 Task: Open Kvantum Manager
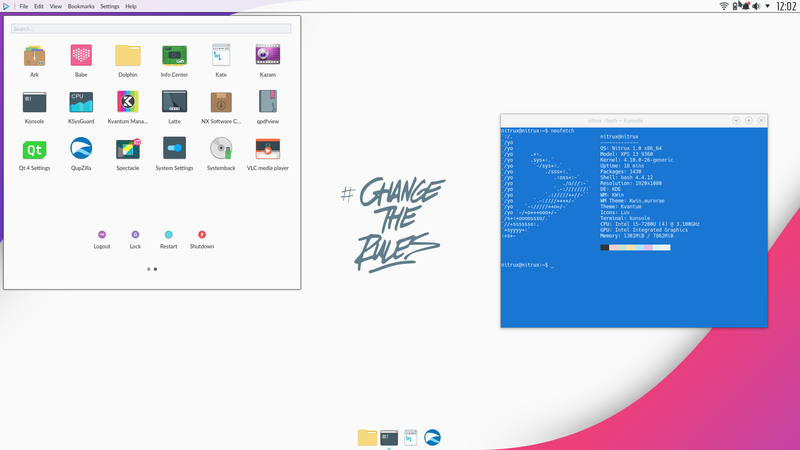128,102
